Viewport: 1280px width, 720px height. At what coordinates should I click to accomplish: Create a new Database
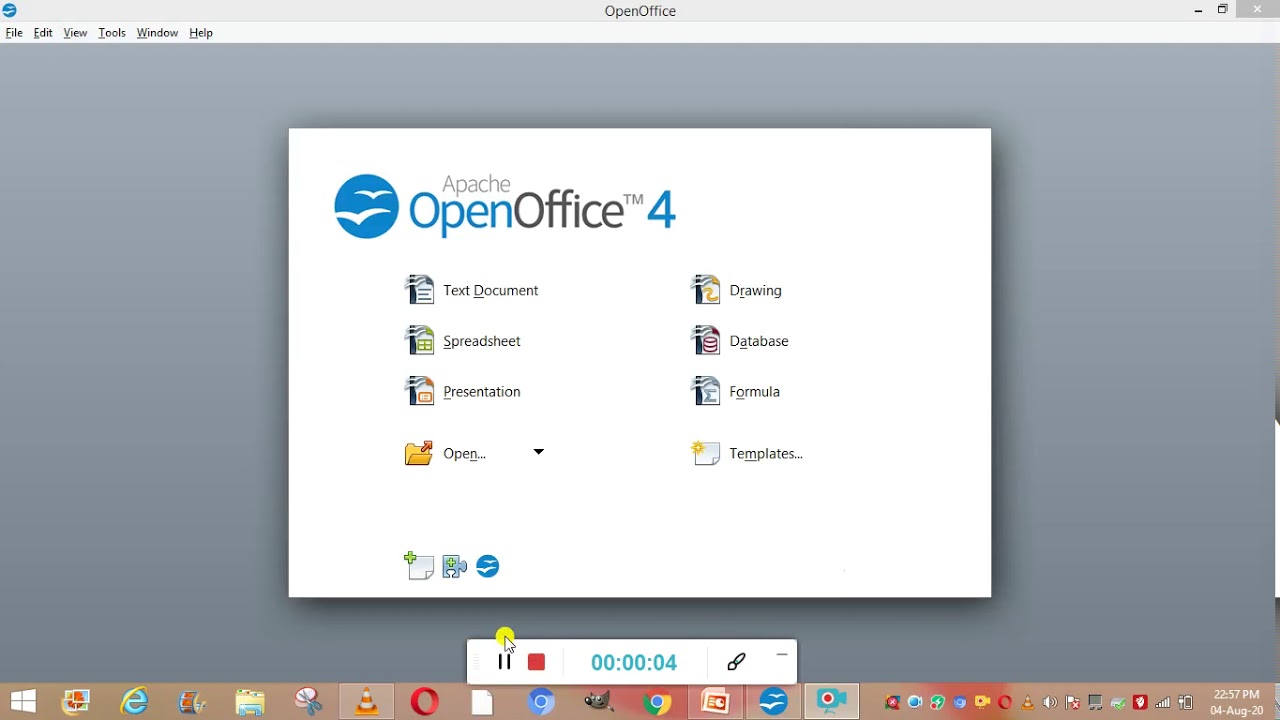741,341
